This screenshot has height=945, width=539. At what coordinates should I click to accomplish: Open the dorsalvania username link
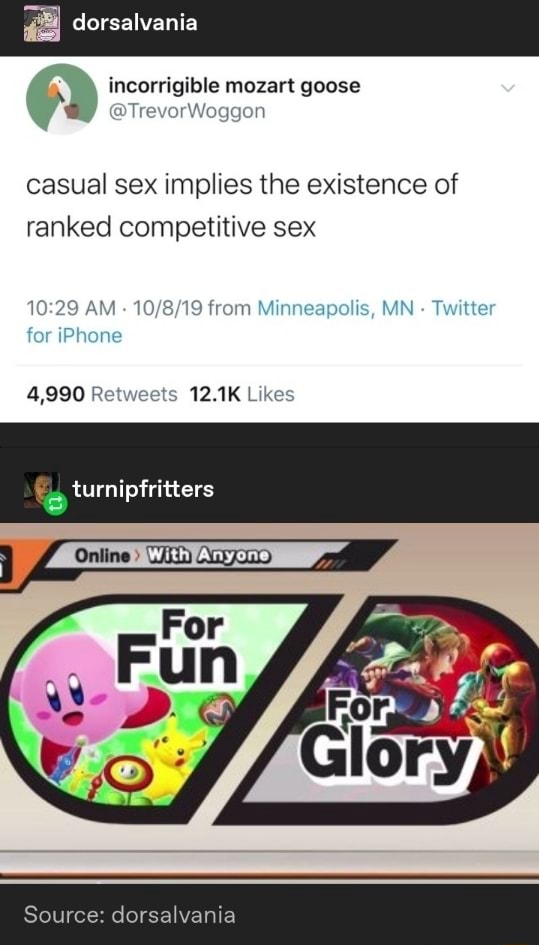[x=134, y=23]
